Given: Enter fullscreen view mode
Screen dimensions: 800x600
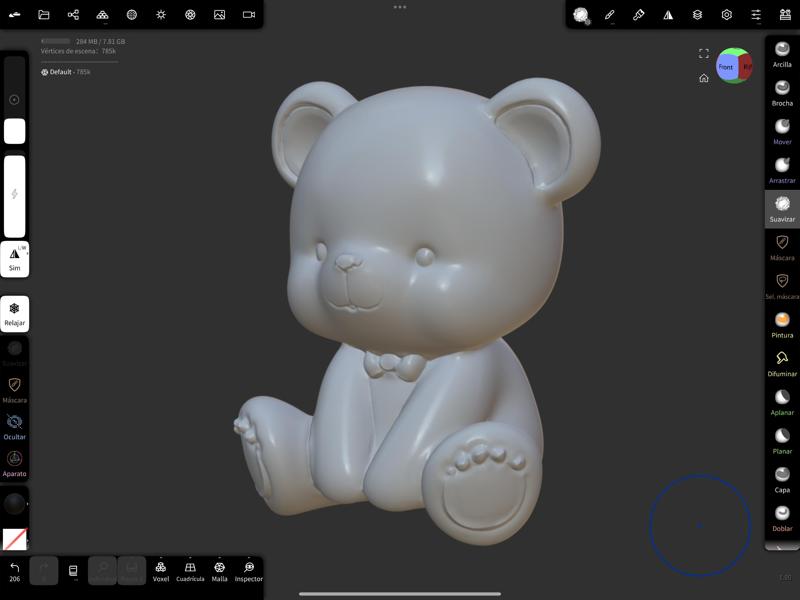Looking at the screenshot, I should (704, 54).
